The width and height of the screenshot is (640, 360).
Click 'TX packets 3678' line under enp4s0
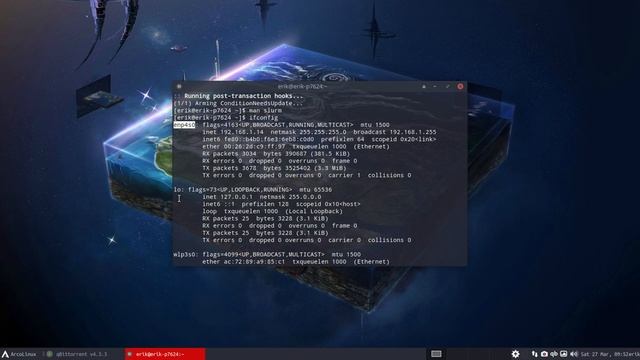pos(274,168)
